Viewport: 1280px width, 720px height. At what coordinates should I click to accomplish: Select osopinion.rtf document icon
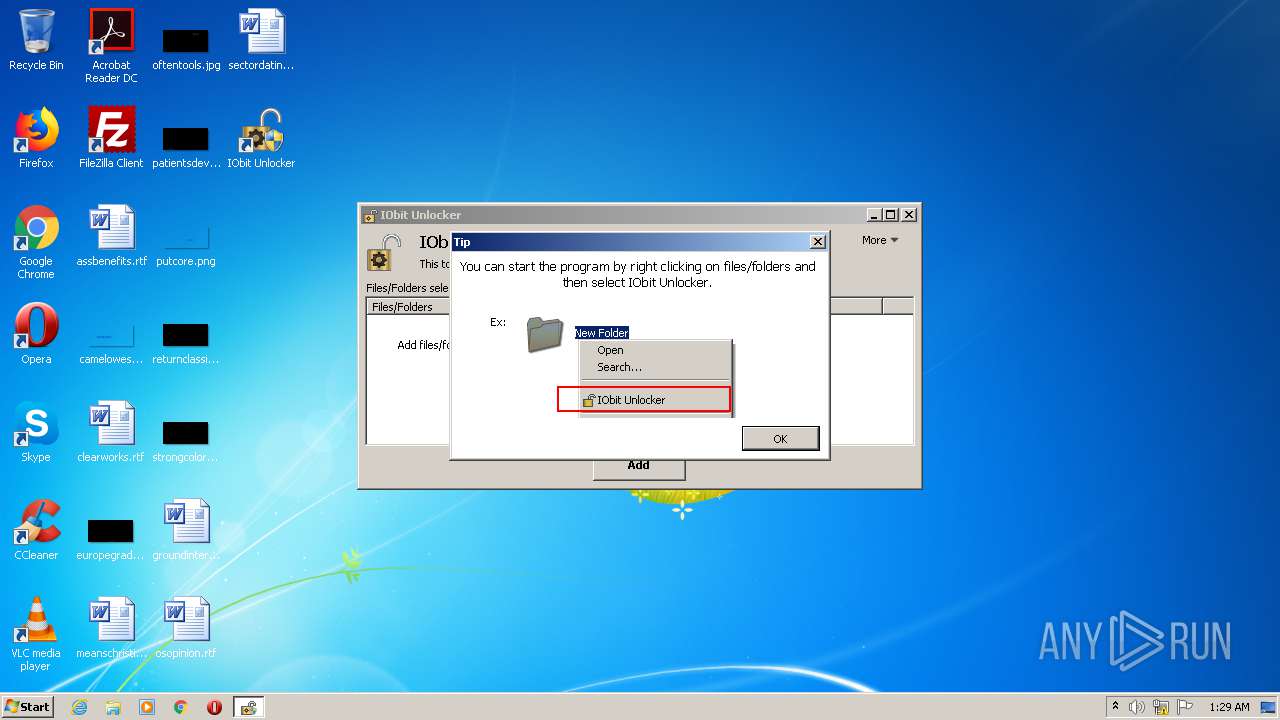tap(186, 628)
